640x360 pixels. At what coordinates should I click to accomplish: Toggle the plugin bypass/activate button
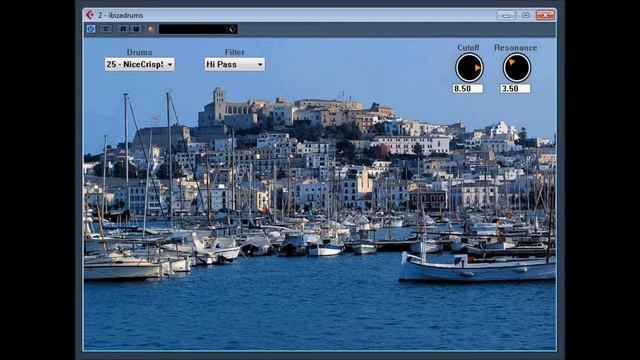[91, 29]
